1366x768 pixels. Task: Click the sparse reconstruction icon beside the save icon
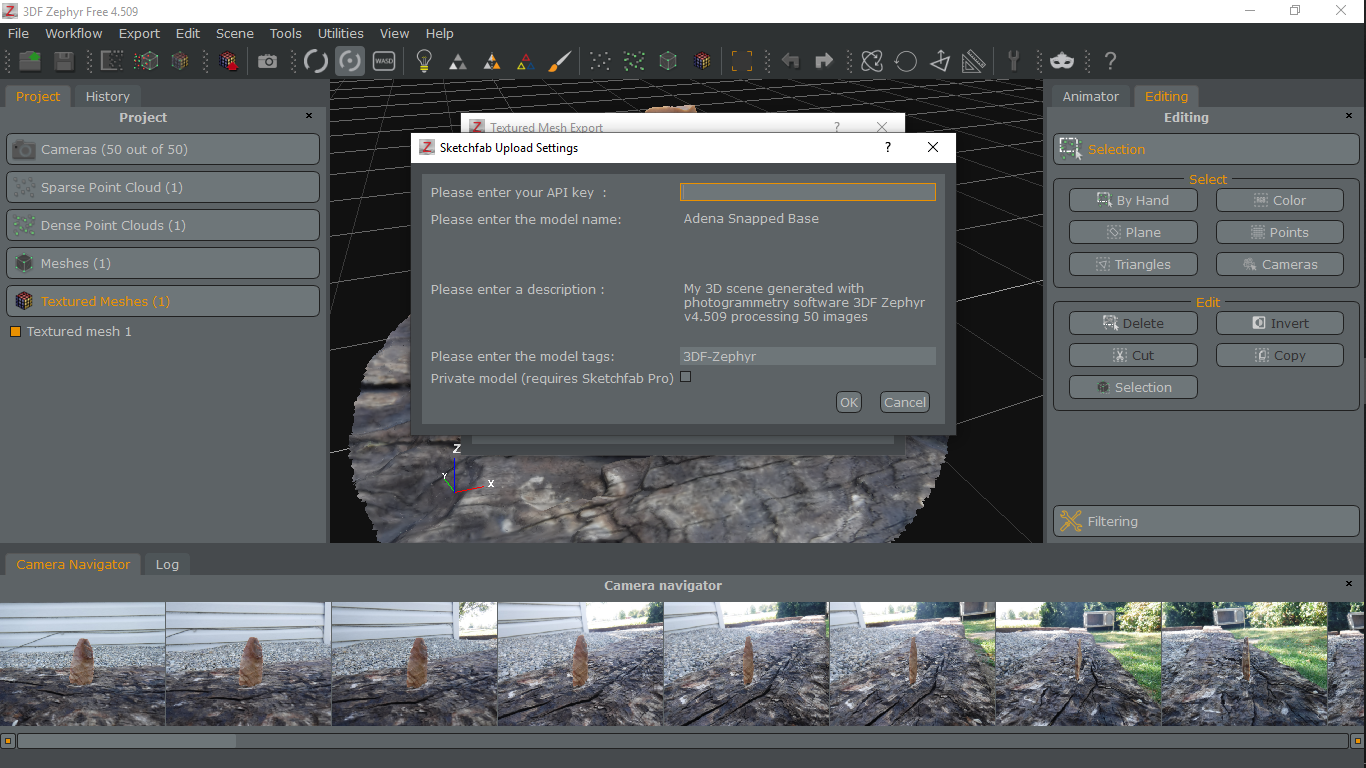pyautogui.click(x=112, y=61)
